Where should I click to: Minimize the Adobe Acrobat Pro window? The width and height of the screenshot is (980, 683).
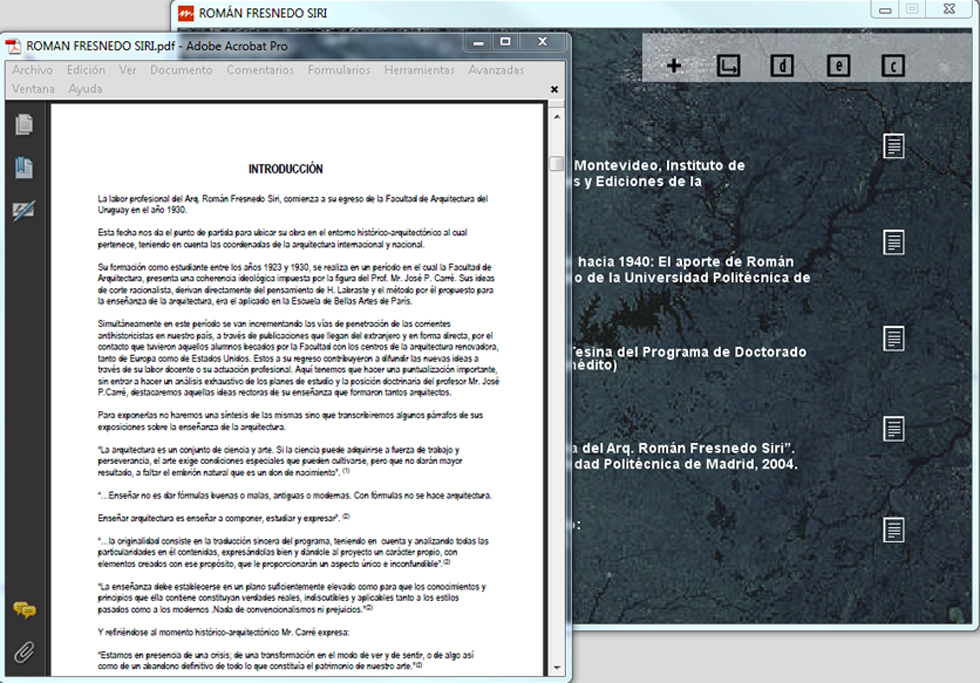point(479,42)
